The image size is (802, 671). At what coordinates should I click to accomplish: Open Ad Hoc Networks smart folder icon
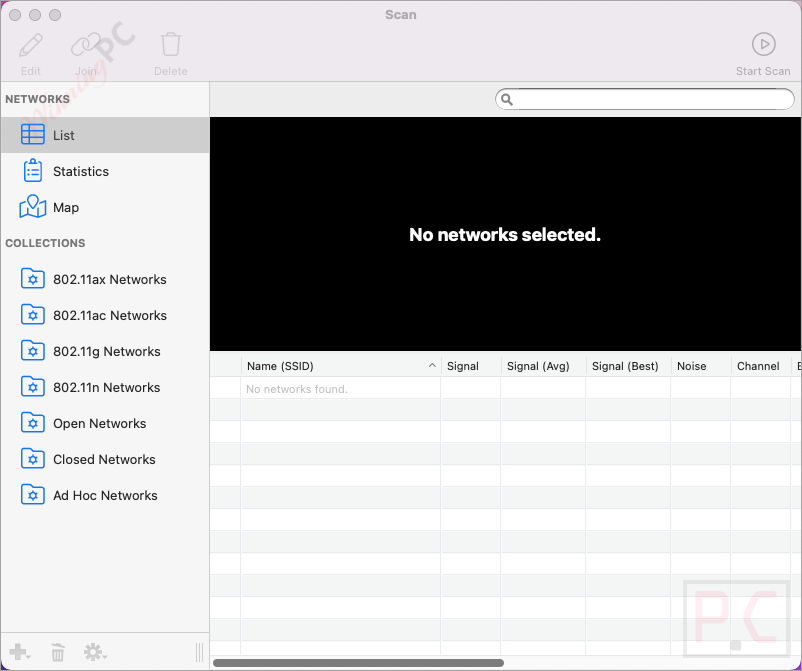[x=33, y=495]
